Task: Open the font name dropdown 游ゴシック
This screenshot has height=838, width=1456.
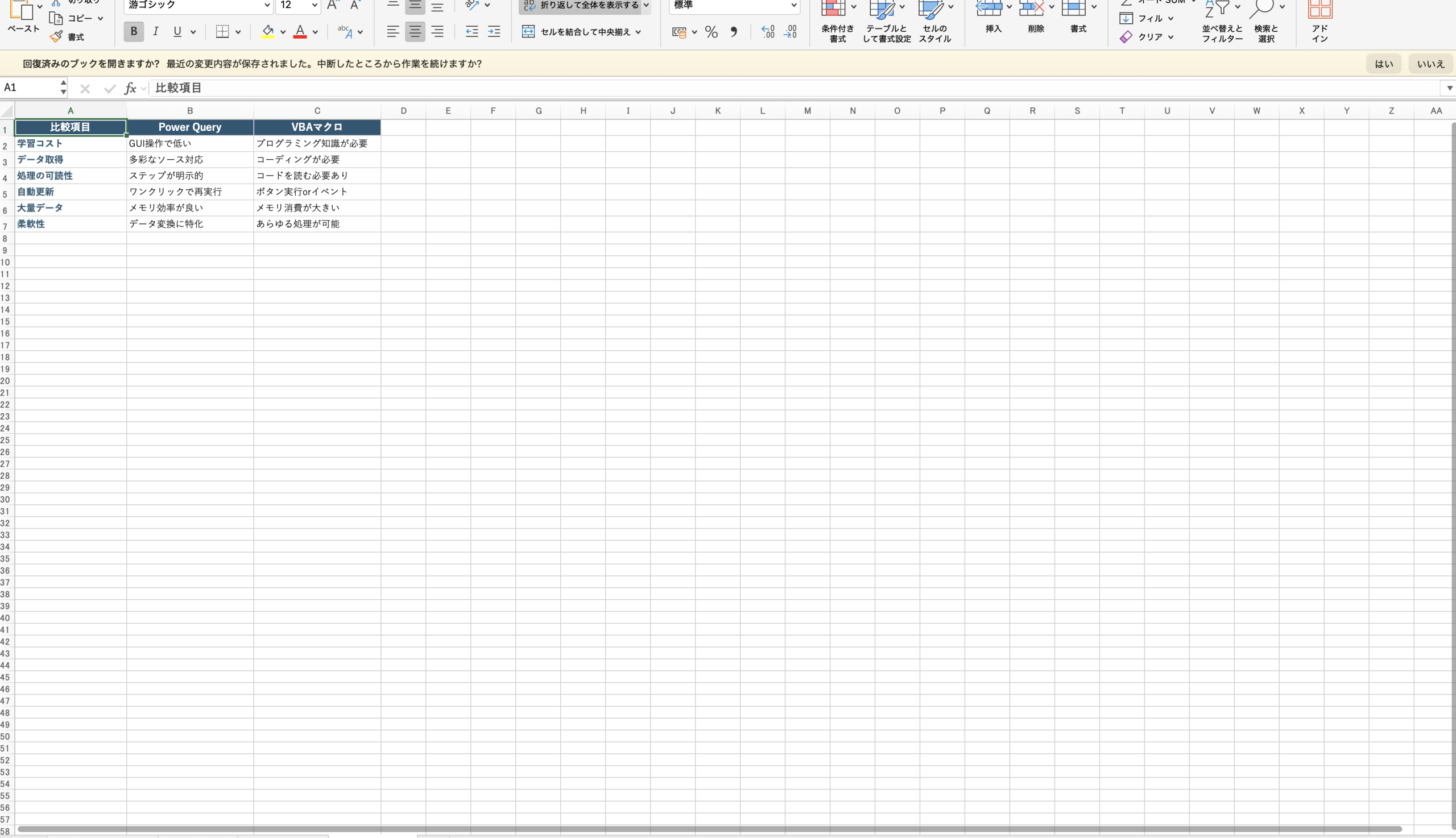Action: [267, 5]
